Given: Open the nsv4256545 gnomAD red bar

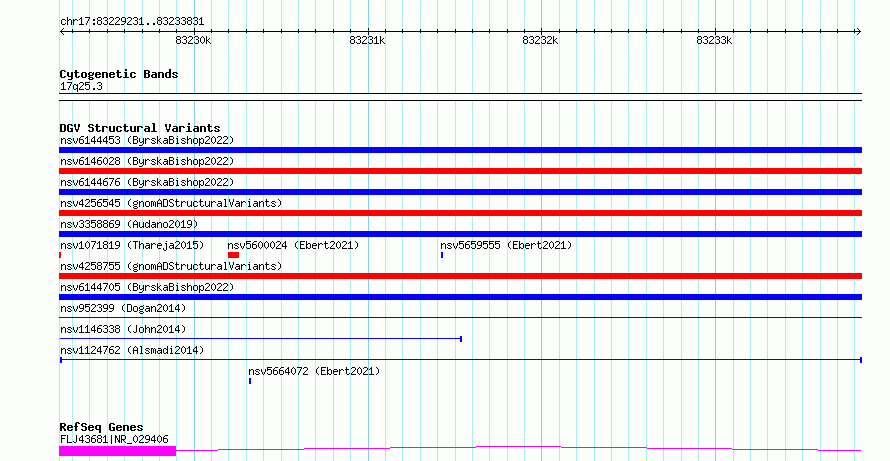Looking at the screenshot, I should click(x=460, y=213).
